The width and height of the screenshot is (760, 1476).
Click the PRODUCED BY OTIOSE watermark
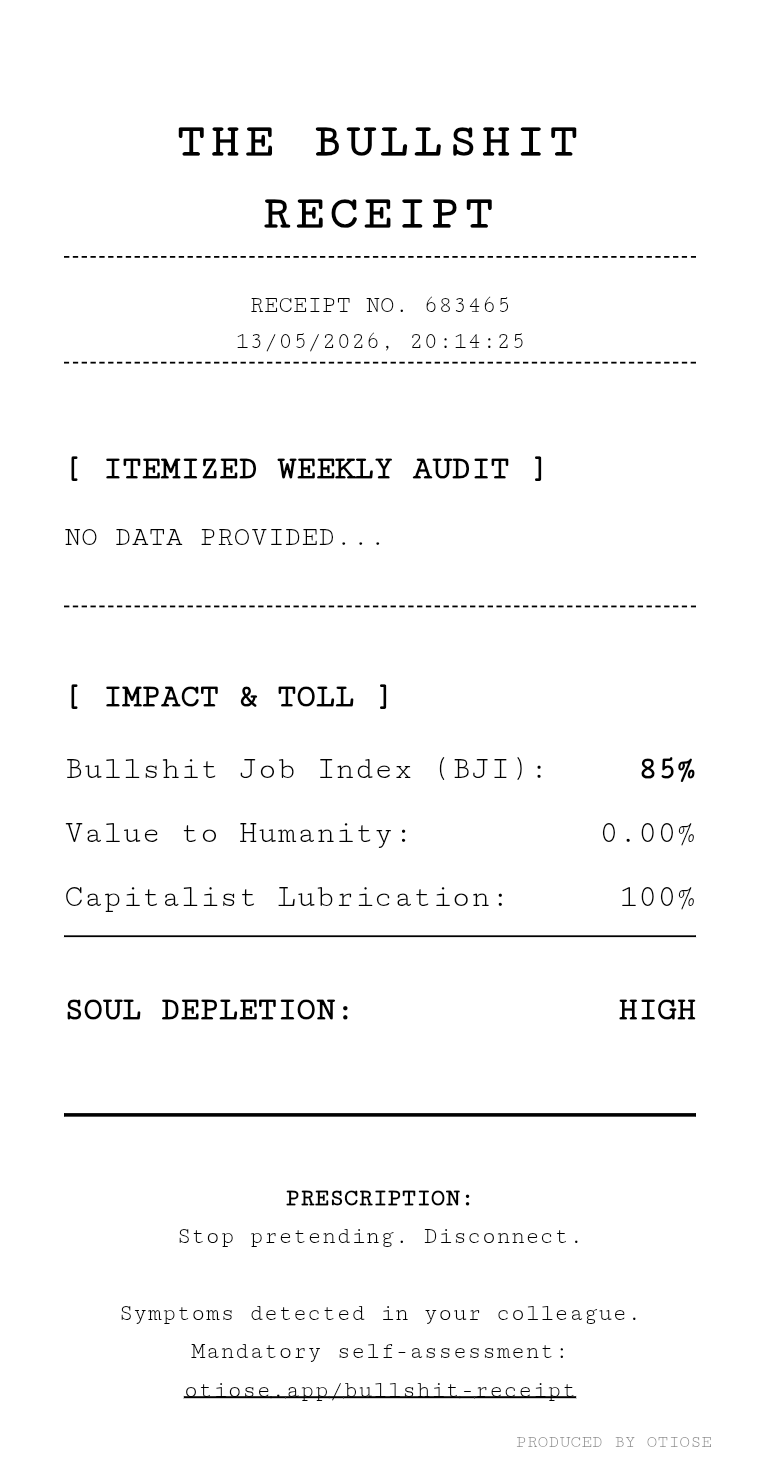click(x=614, y=1442)
